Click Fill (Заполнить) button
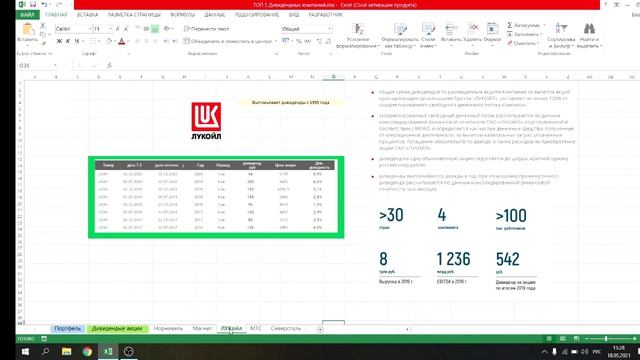This screenshot has height=360, width=640. (x=524, y=34)
